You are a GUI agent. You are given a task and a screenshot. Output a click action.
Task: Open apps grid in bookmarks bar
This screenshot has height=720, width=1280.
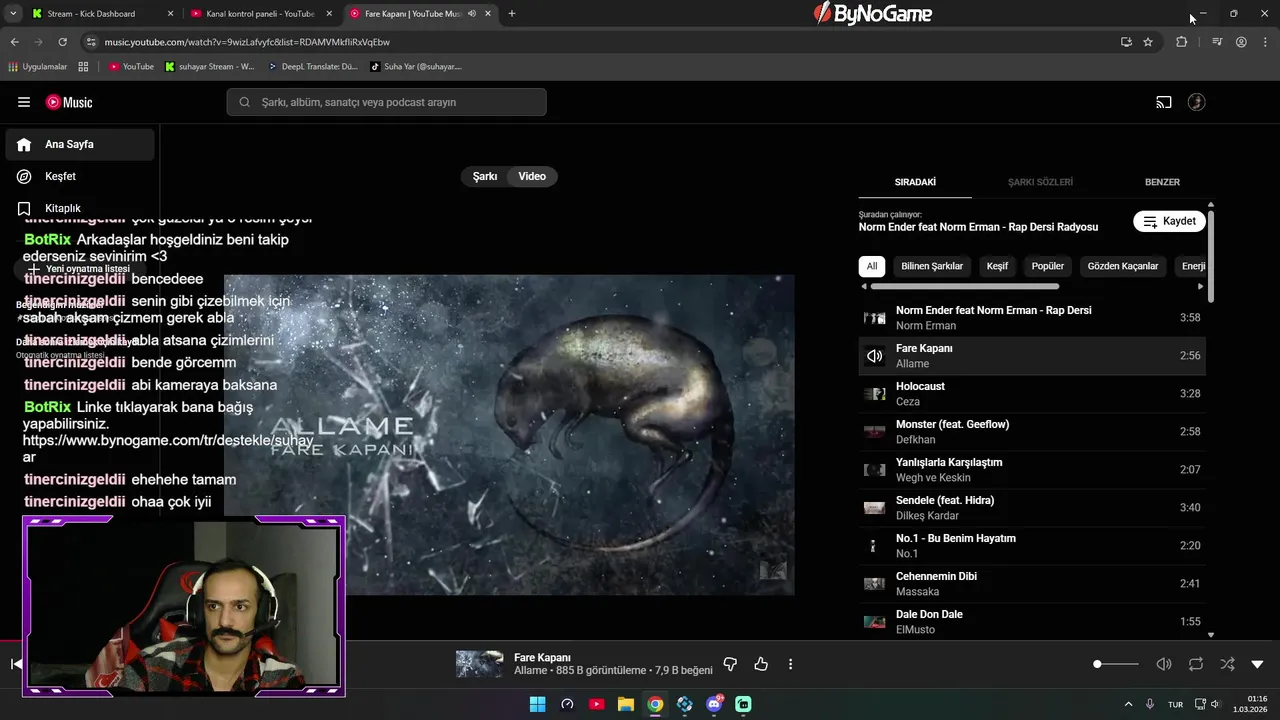[x=83, y=67]
